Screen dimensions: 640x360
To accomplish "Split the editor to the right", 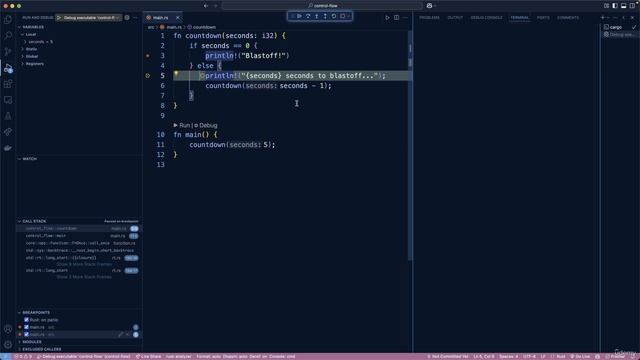I will [396, 18].
